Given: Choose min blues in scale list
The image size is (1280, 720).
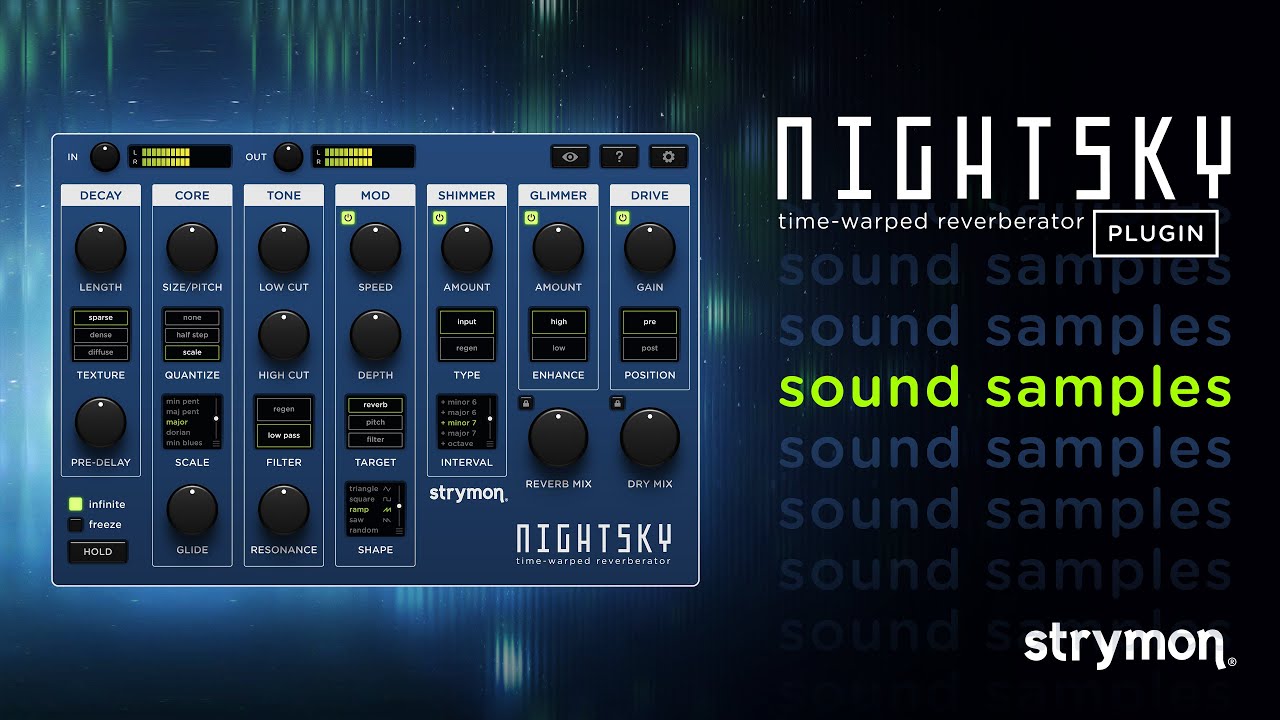Looking at the screenshot, I should 184,442.
